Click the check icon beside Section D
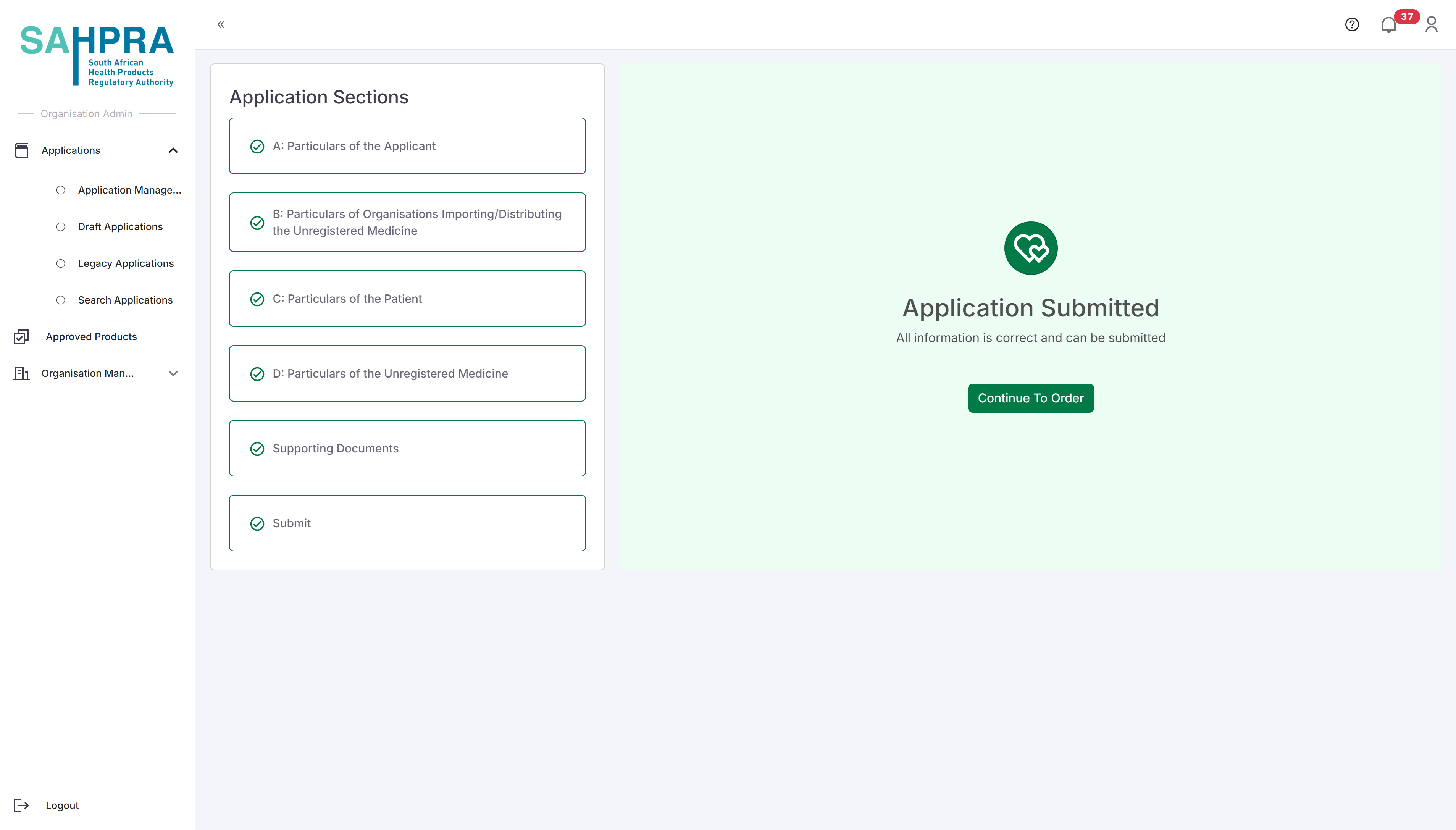 coord(257,374)
